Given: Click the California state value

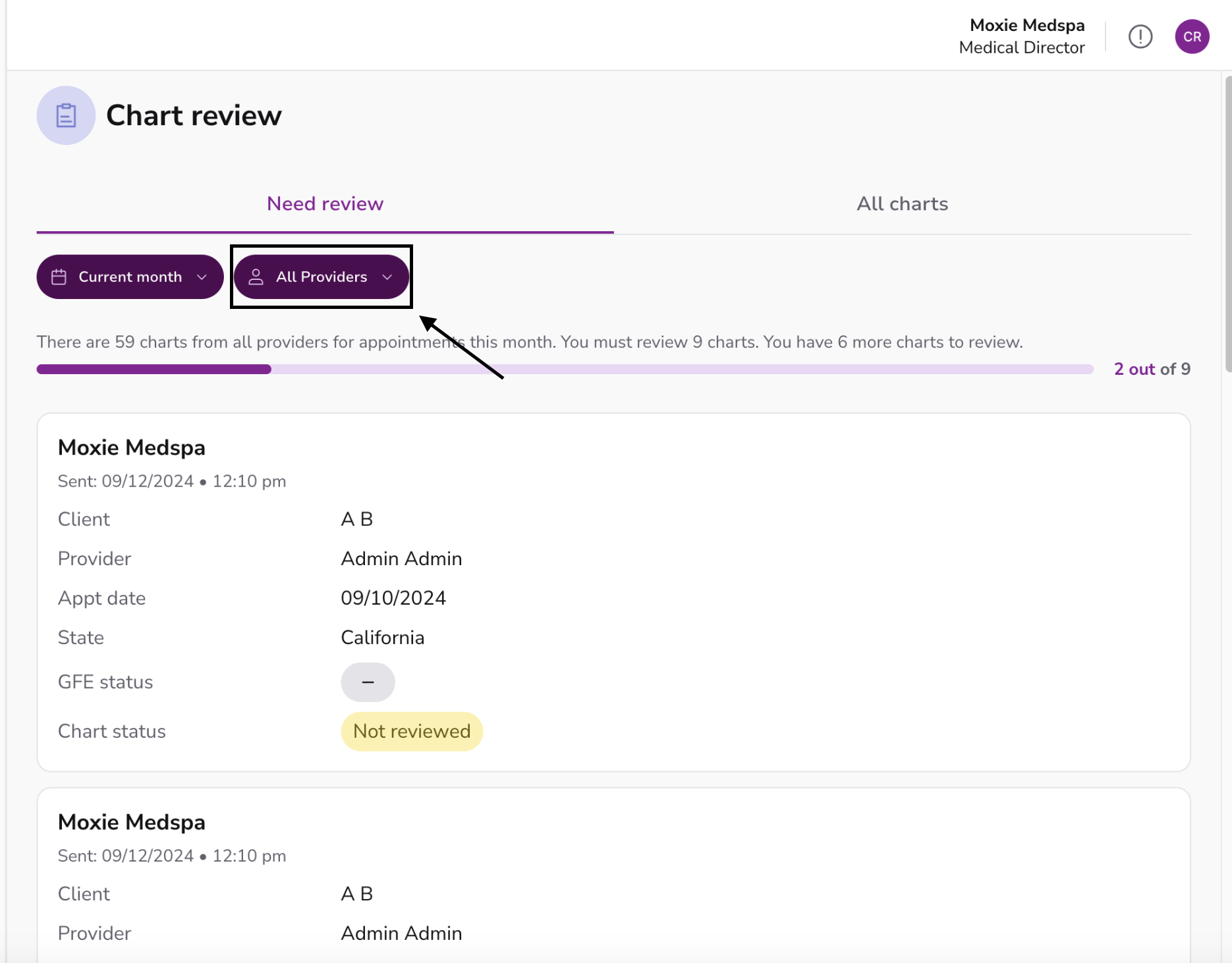Looking at the screenshot, I should [382, 638].
